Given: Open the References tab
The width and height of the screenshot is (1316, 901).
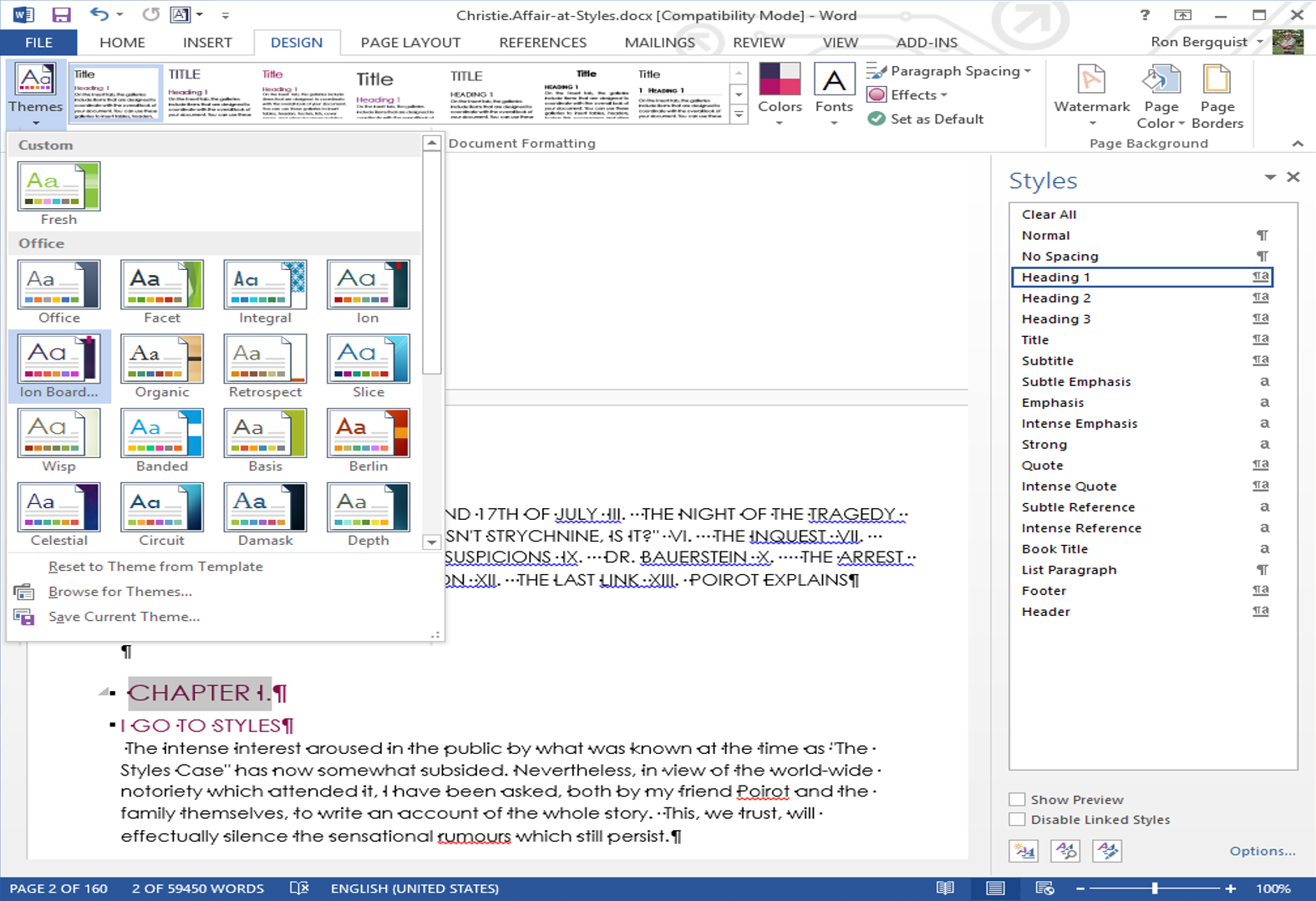Looking at the screenshot, I should (542, 43).
